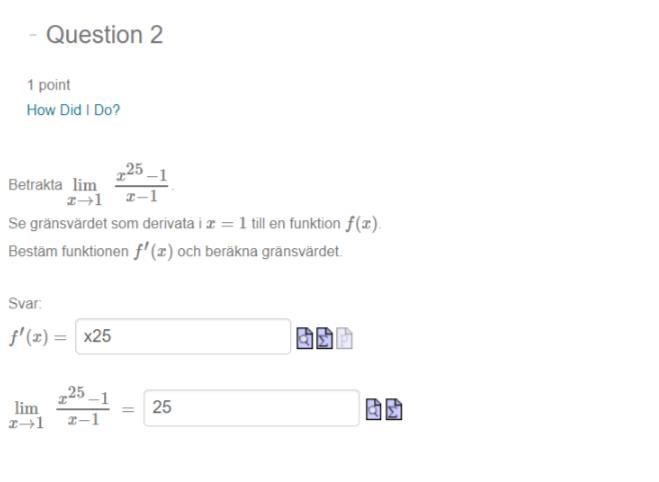Viewport: 659px width, 482px height.
Task: Click the f′(x) answer field containing x25
Action: 183,337
